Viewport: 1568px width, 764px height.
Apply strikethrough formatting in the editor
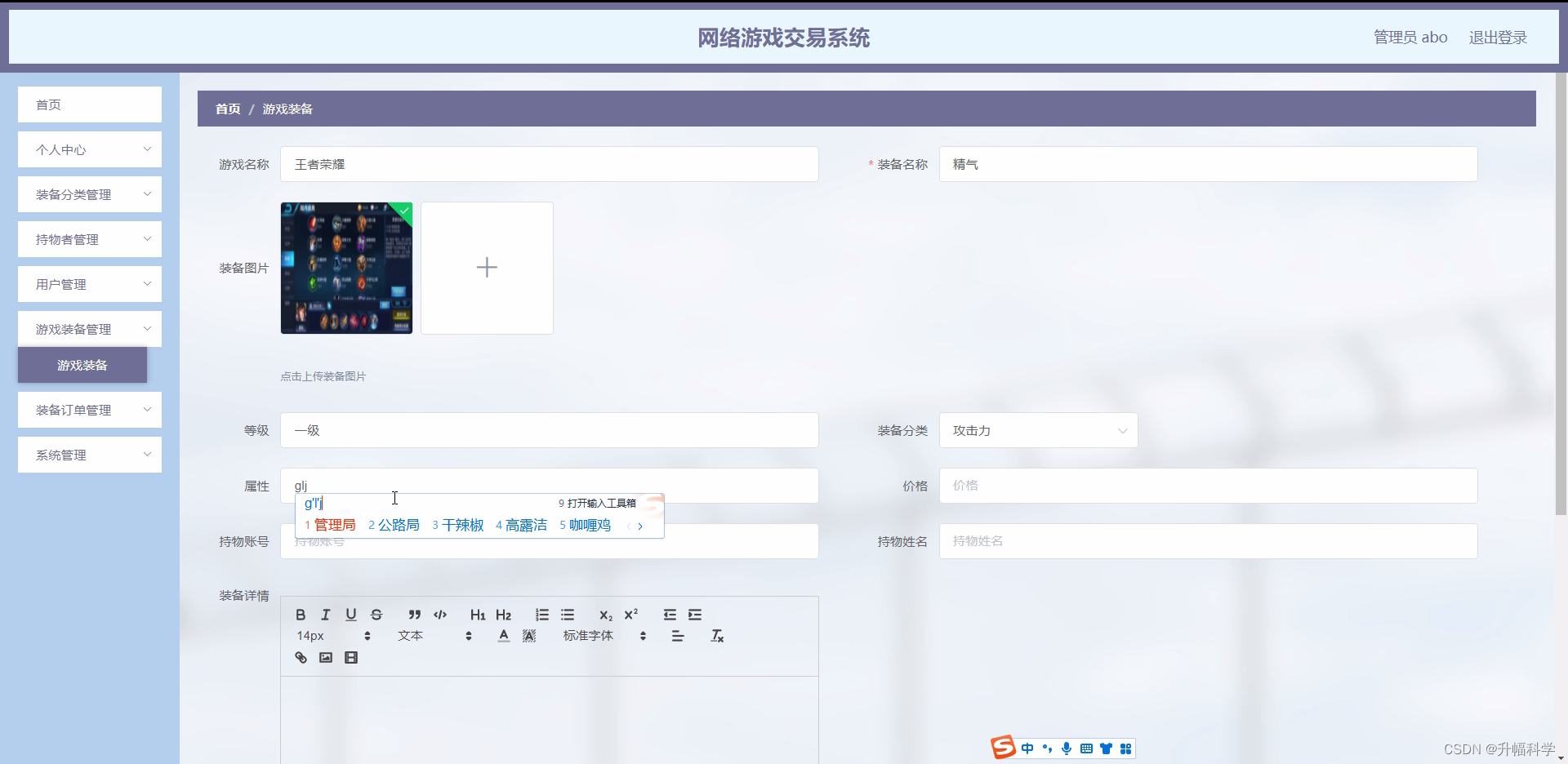click(x=376, y=615)
